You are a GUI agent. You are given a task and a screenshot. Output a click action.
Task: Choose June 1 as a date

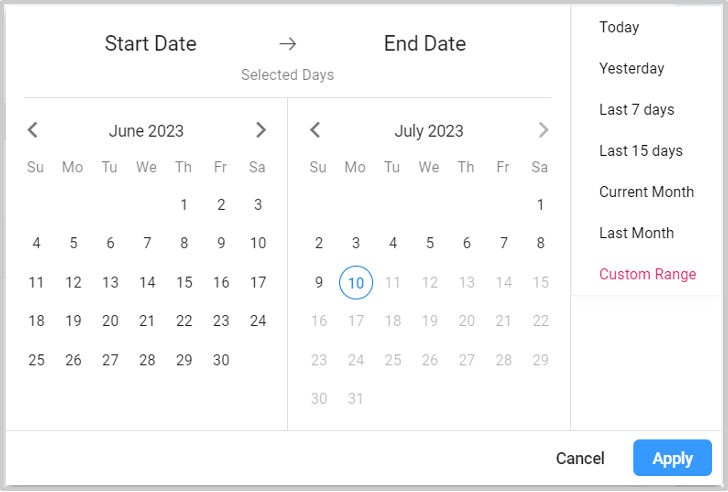coord(184,205)
